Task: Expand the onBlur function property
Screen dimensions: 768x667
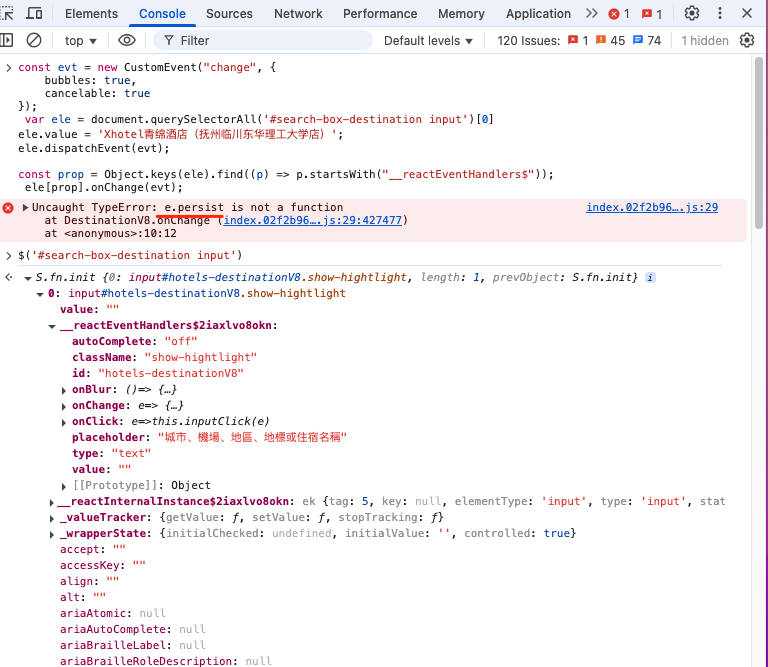Action: coord(64,390)
